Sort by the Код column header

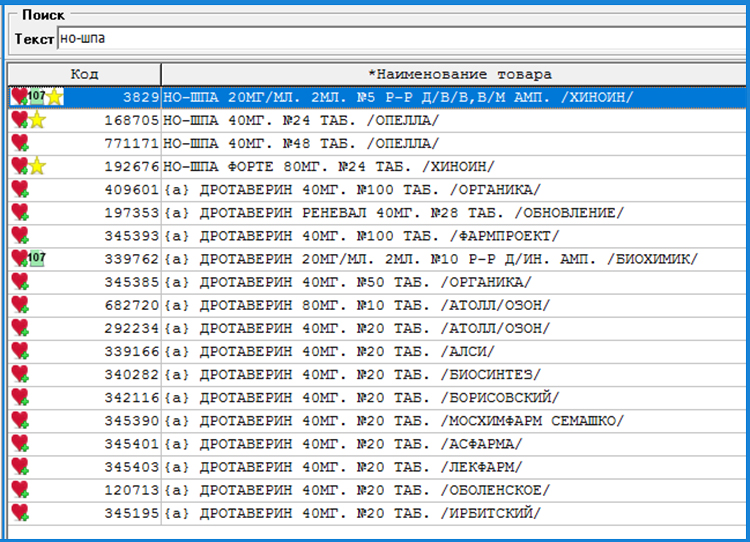click(x=84, y=74)
